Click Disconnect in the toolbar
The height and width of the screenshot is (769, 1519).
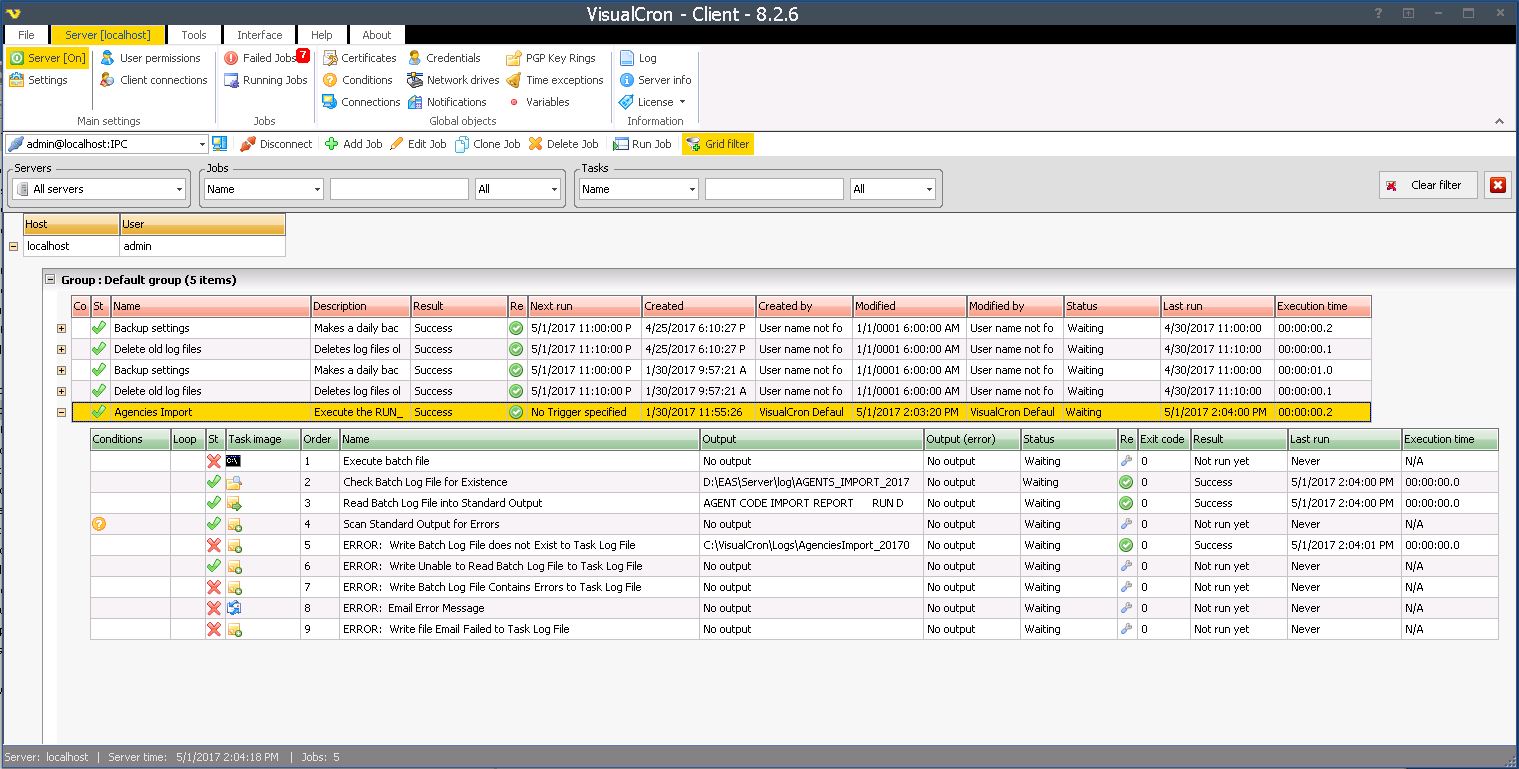click(276, 144)
